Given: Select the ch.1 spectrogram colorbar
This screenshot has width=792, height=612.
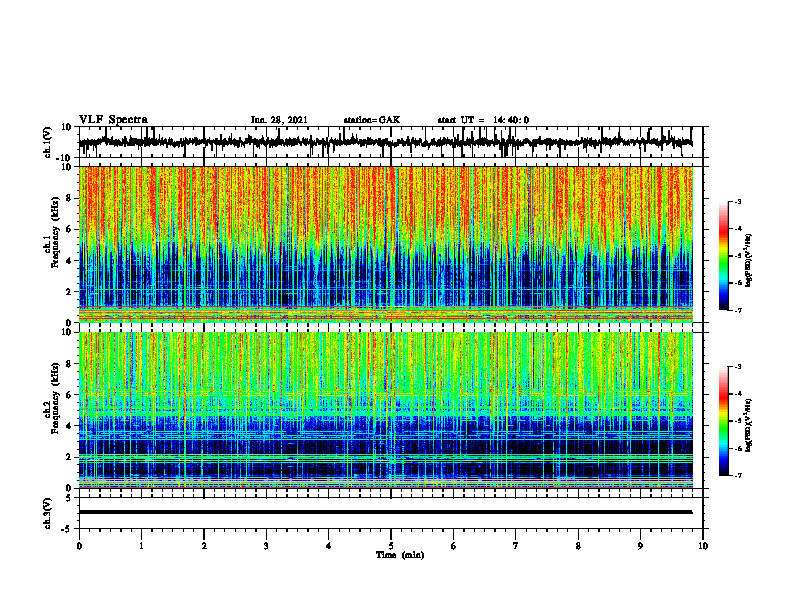Looking at the screenshot, I should click(723, 256).
